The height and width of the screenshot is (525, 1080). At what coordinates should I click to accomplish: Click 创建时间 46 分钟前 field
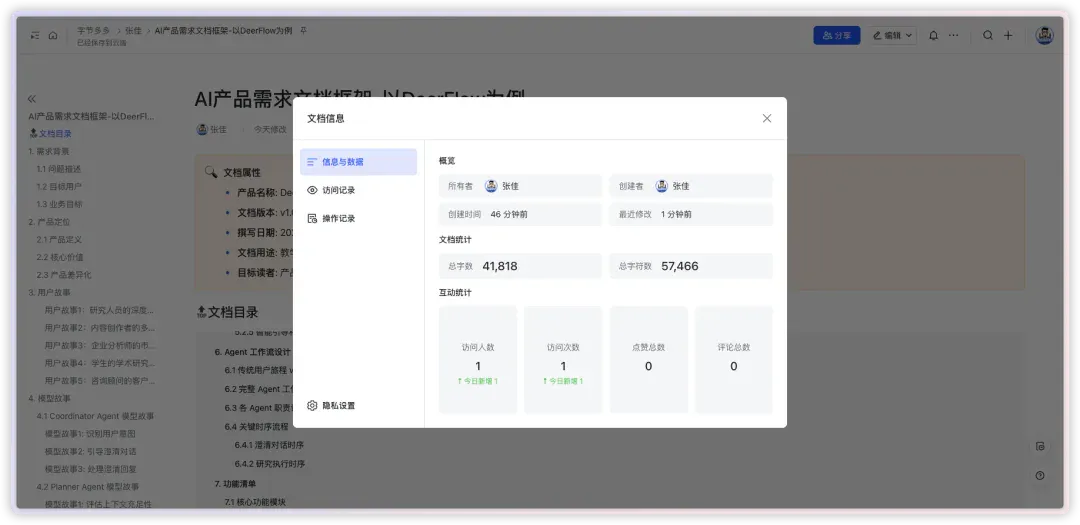(x=520, y=214)
